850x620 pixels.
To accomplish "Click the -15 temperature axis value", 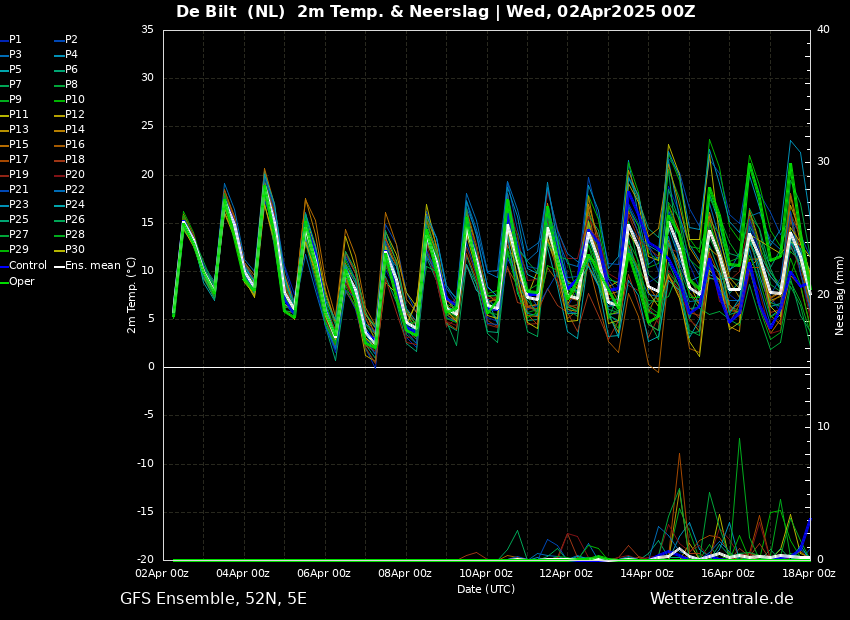I will (x=146, y=512).
